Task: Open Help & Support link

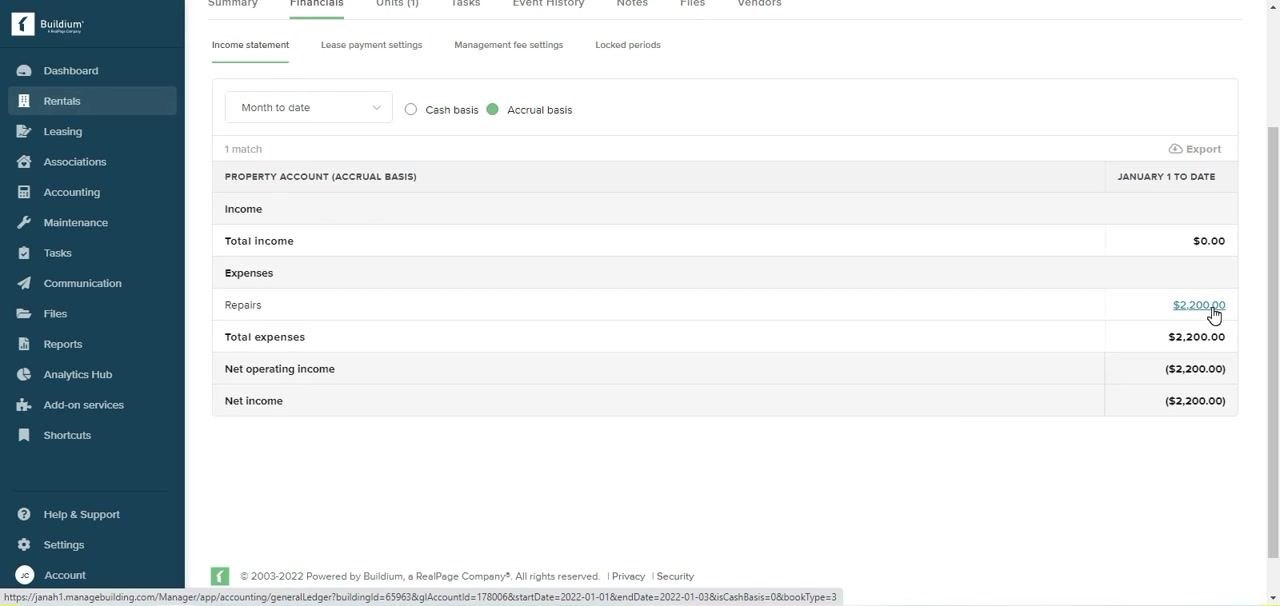Action: coord(81,515)
